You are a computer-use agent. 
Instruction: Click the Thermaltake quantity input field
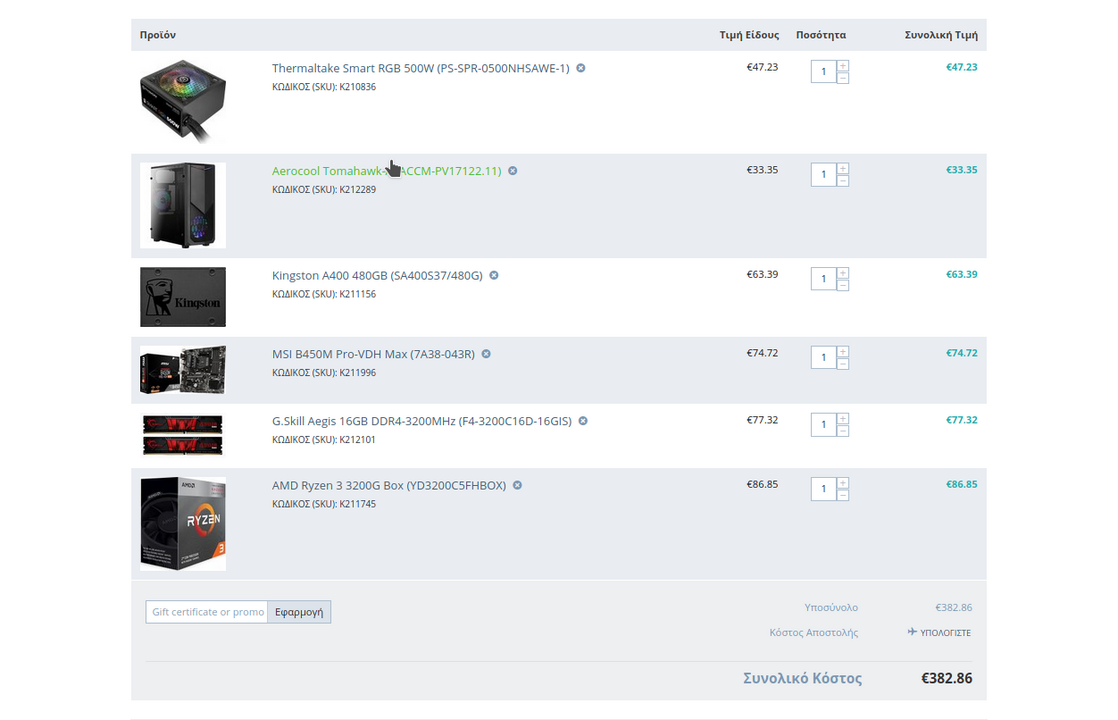point(824,71)
